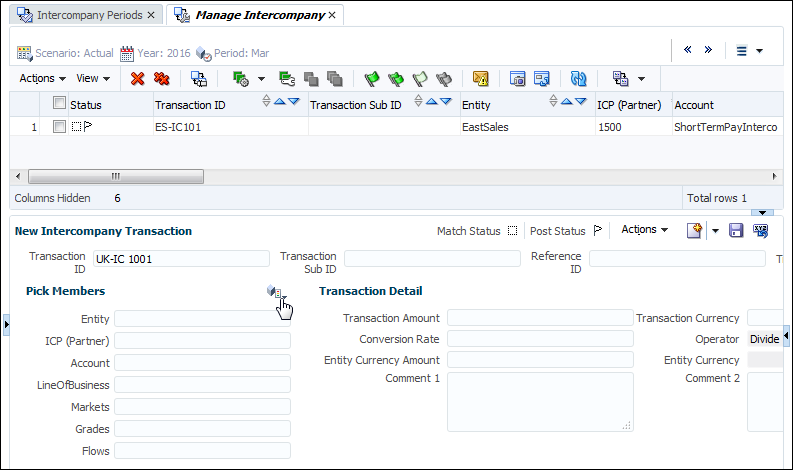Screen dimensions: 793x470
Task: Click the grid scrollbar left arrow
Action: [x=18, y=176]
